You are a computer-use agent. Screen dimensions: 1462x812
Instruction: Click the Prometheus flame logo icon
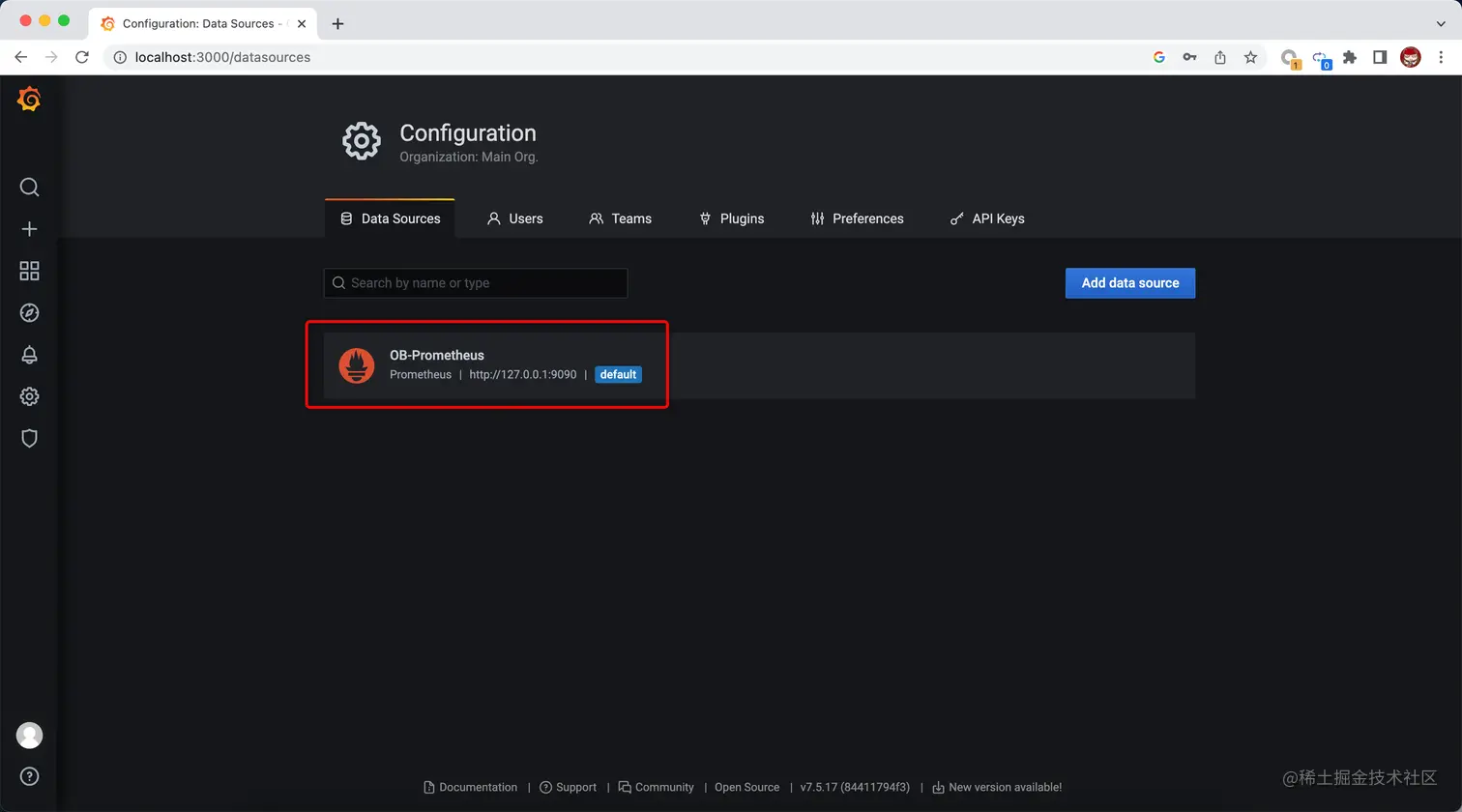(357, 365)
